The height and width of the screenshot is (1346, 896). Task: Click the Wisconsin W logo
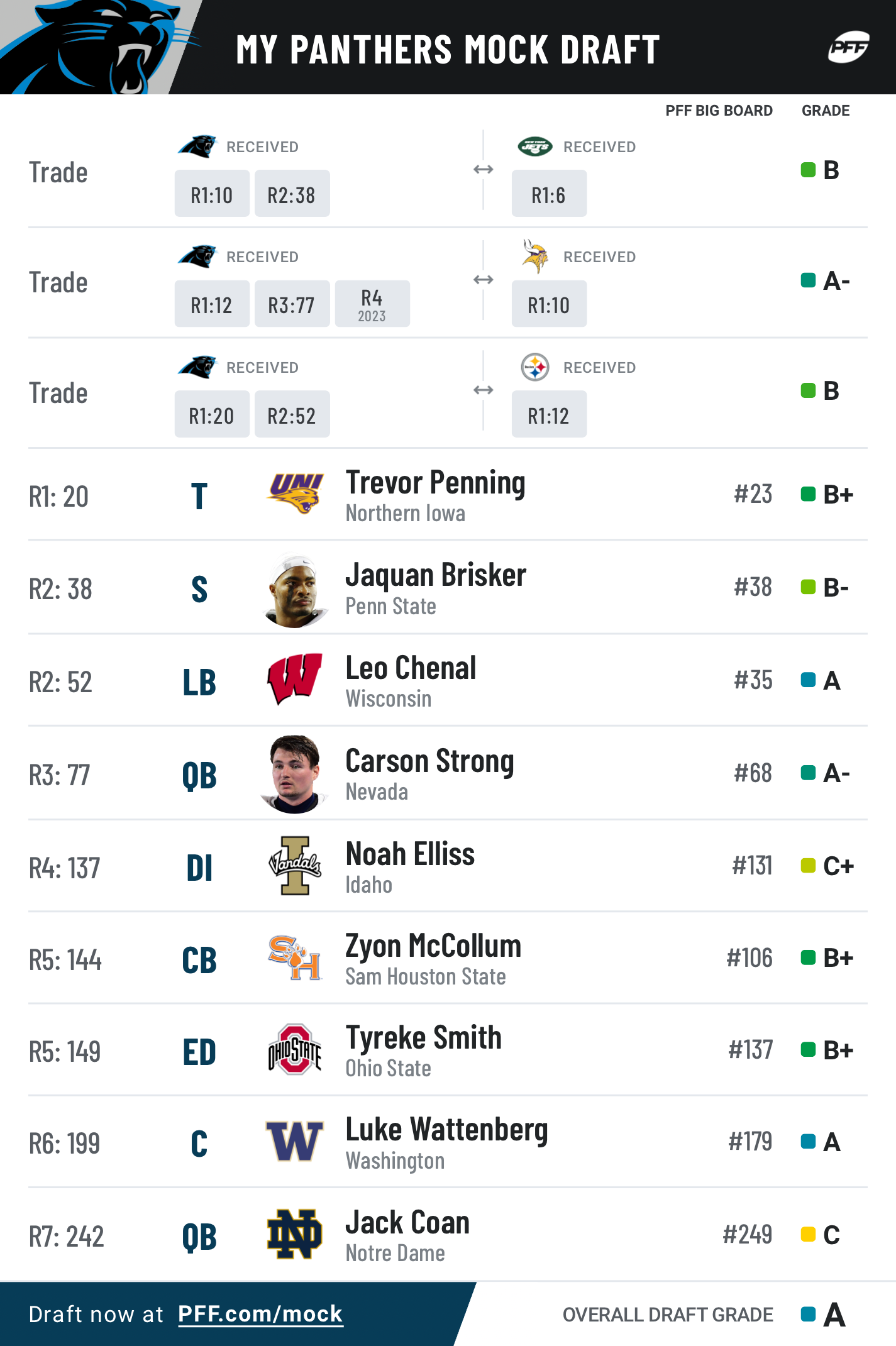click(x=295, y=679)
